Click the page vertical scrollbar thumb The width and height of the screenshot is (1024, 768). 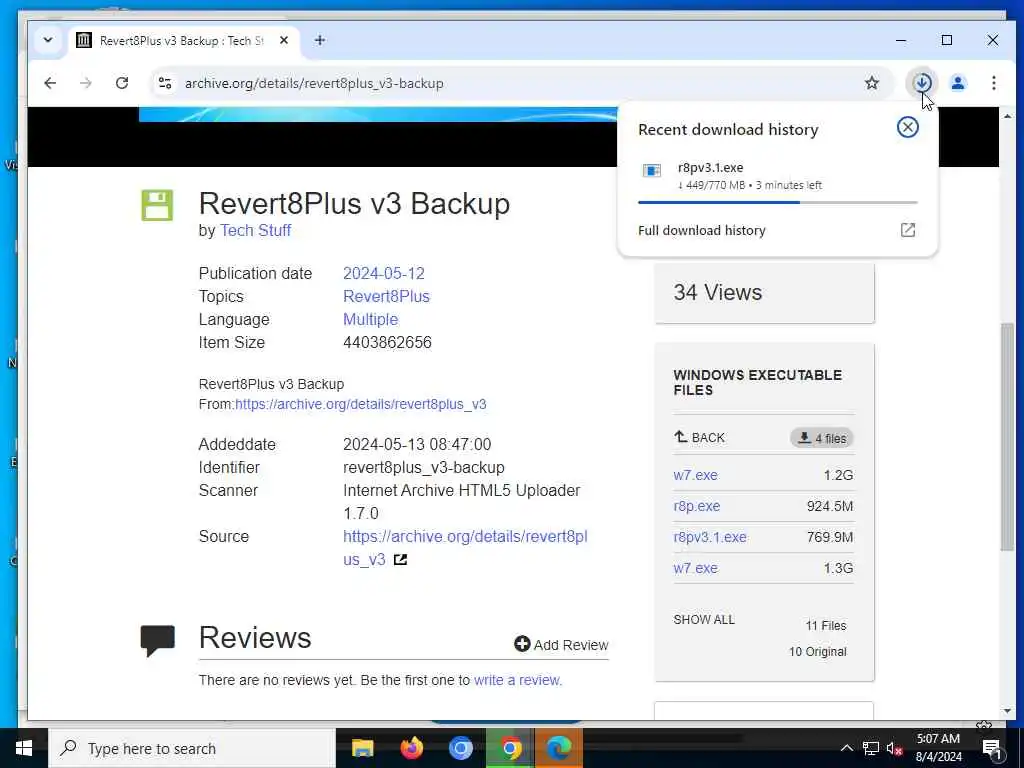1006,438
